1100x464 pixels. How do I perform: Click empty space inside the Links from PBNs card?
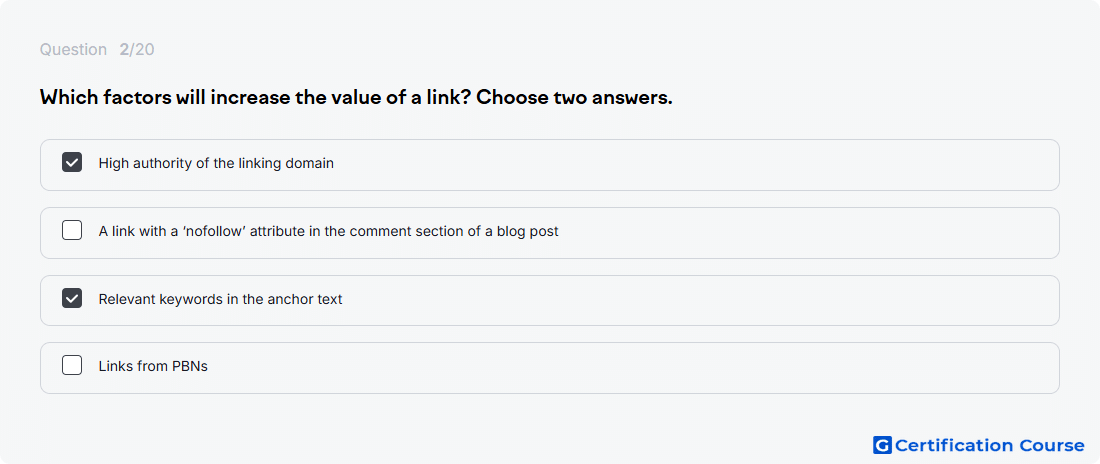[631, 368]
